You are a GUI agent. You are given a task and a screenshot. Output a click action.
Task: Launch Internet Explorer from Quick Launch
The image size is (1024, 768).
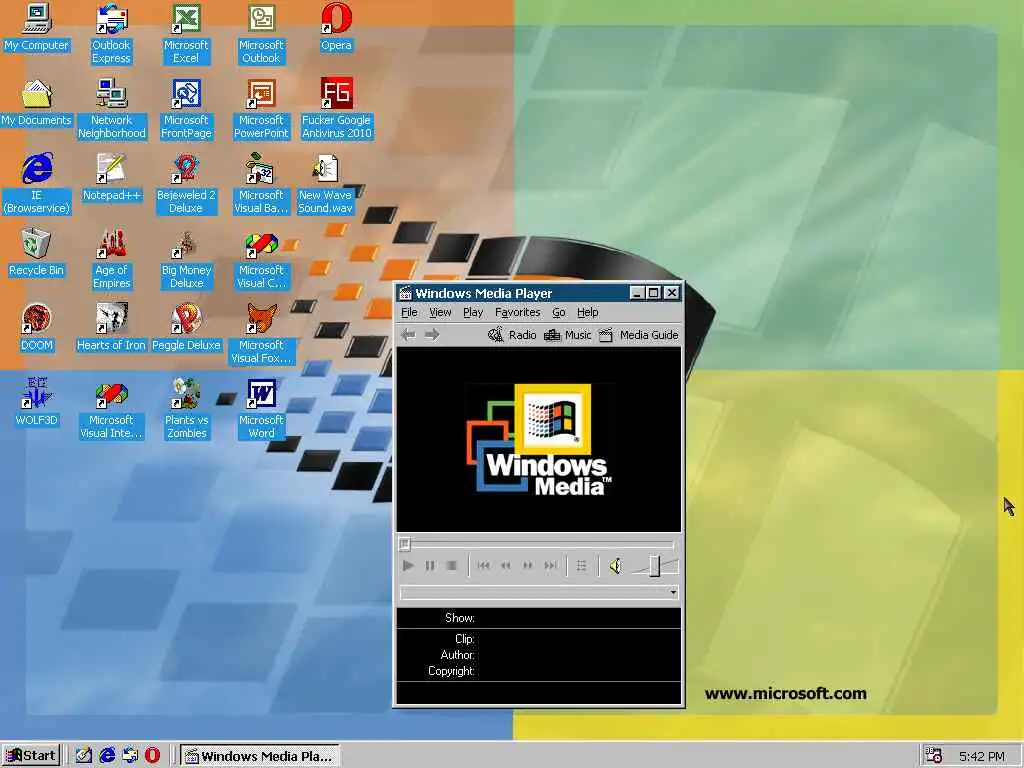[x=107, y=756]
